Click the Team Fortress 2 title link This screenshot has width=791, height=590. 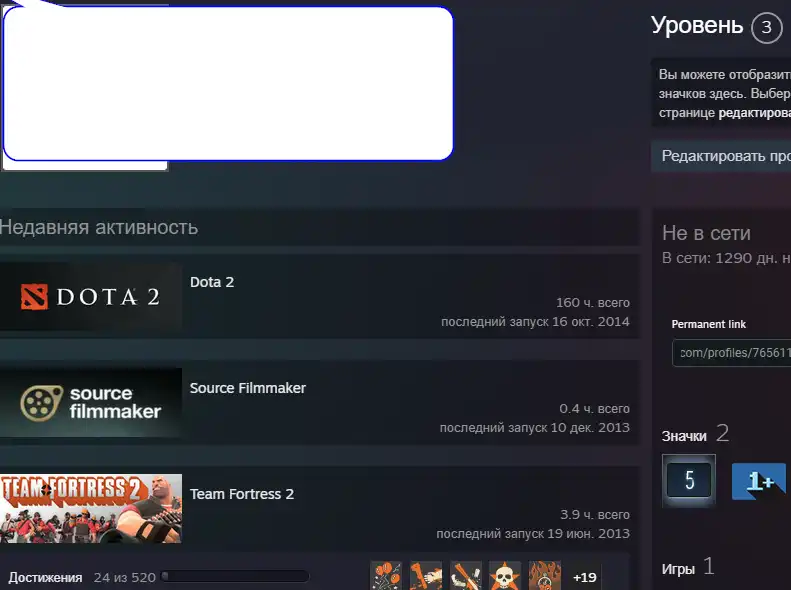(242, 494)
